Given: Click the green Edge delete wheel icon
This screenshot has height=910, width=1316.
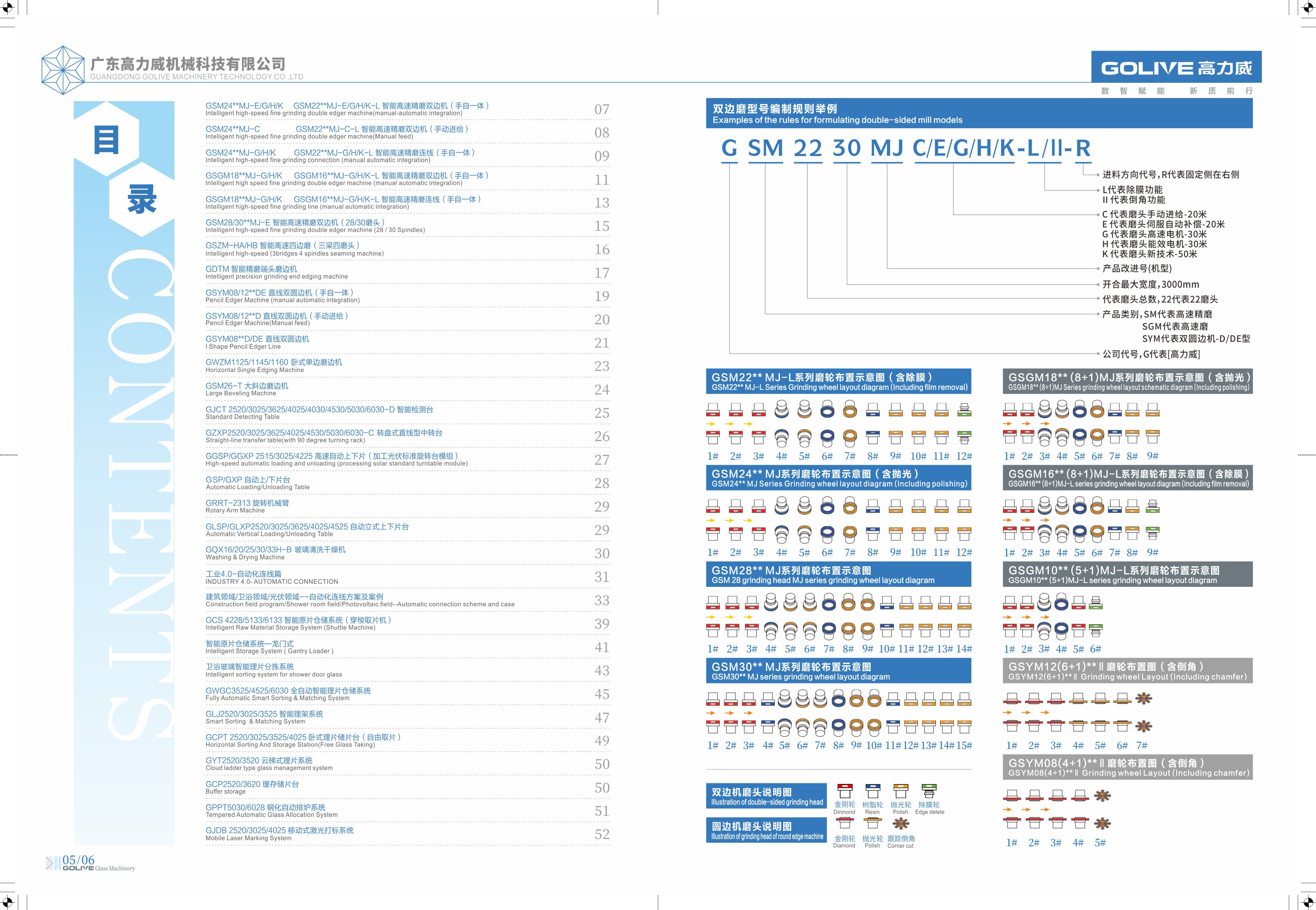Looking at the screenshot, I should (929, 791).
